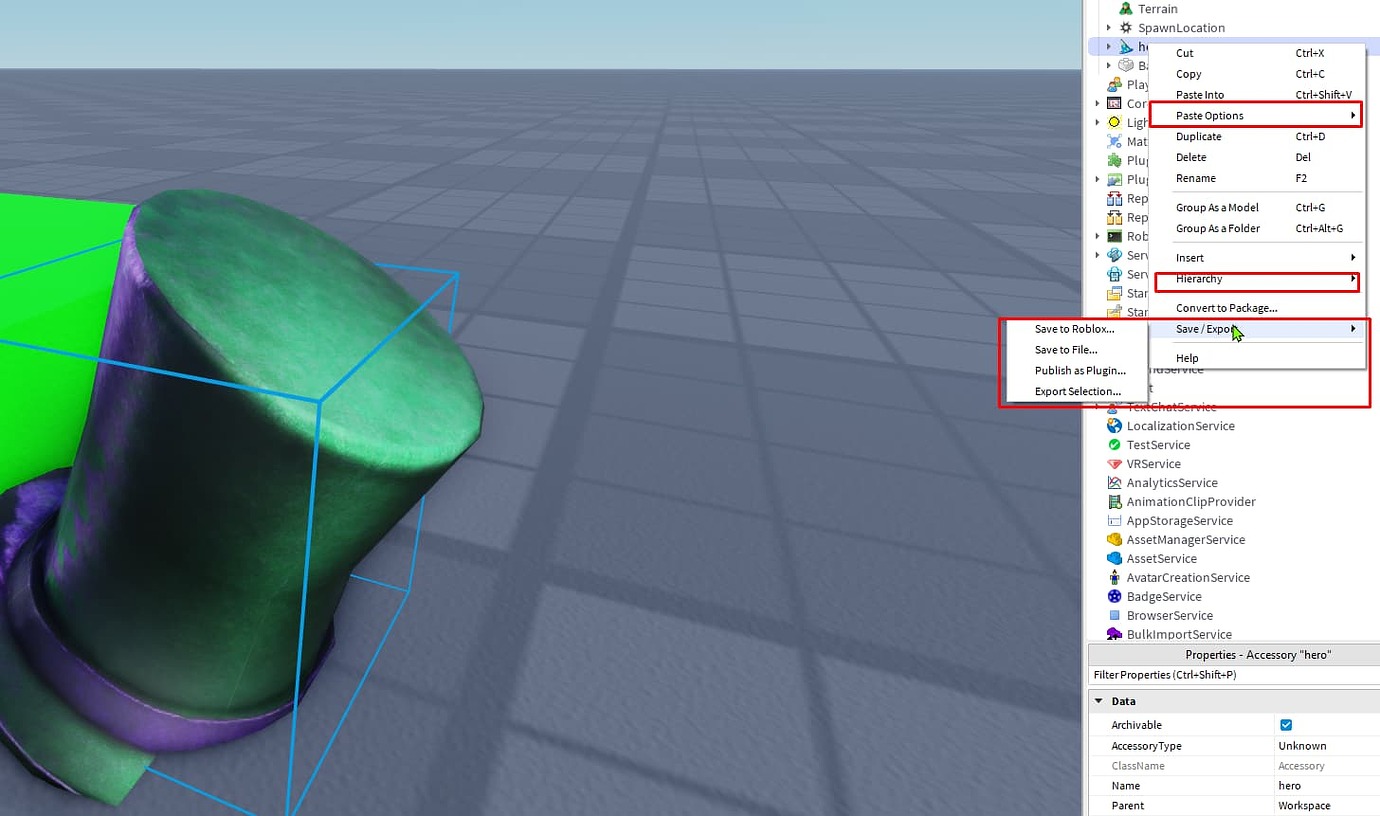Click the BulkImportService icon
The width and height of the screenshot is (1380, 816).
point(1114,634)
